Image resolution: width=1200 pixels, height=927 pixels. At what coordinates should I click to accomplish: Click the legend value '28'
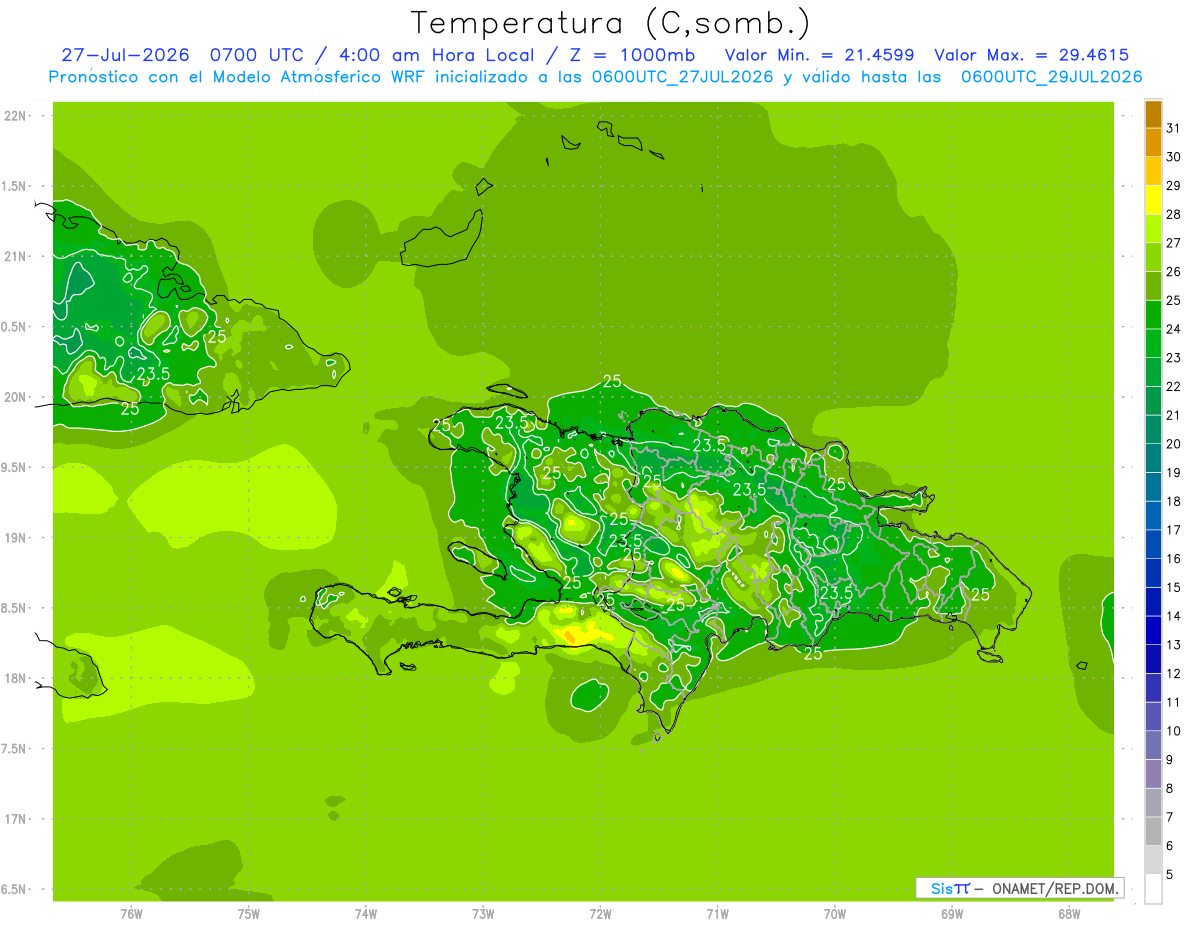(x=1173, y=214)
